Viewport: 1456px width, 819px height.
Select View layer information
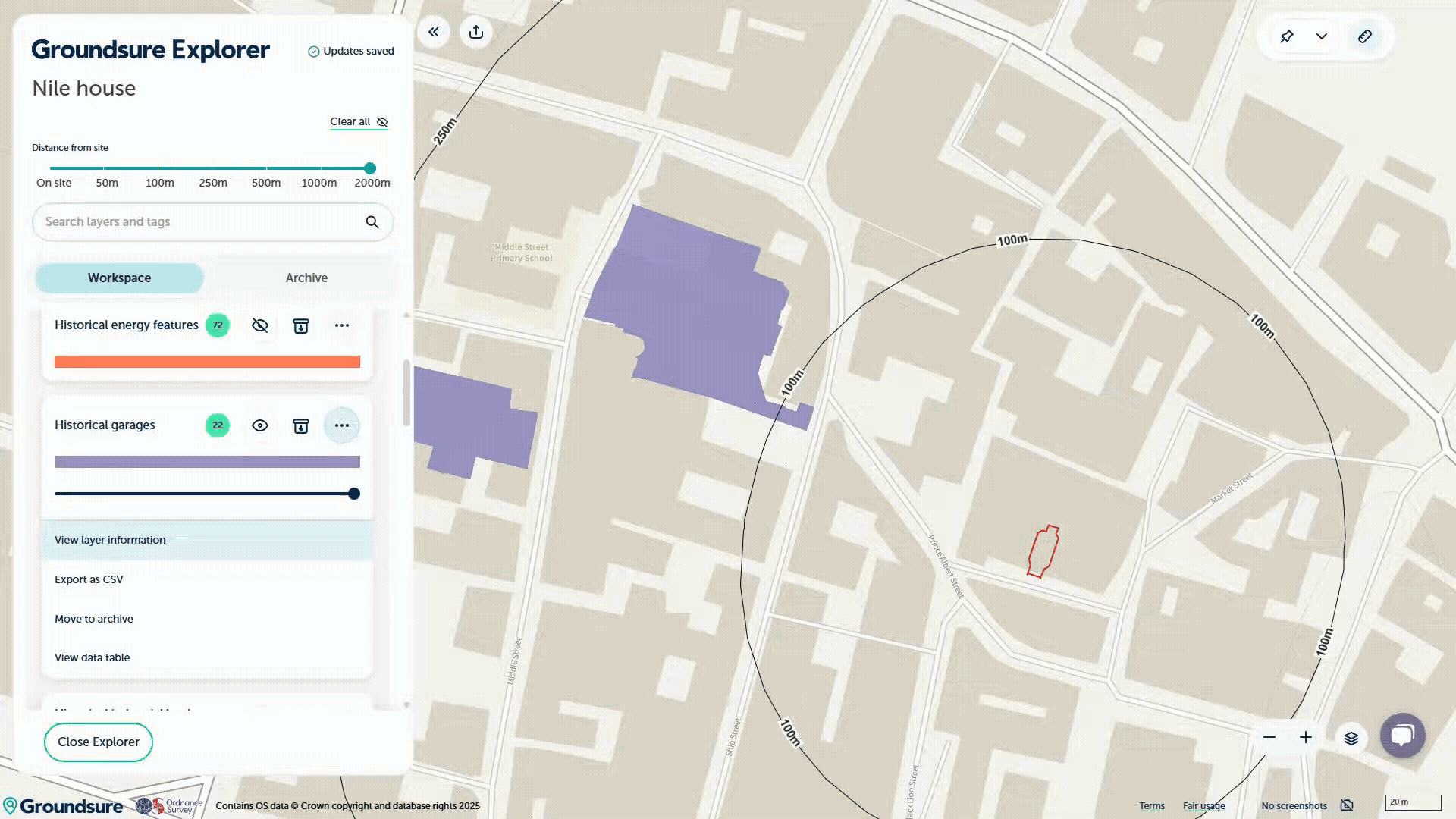pyautogui.click(x=207, y=540)
